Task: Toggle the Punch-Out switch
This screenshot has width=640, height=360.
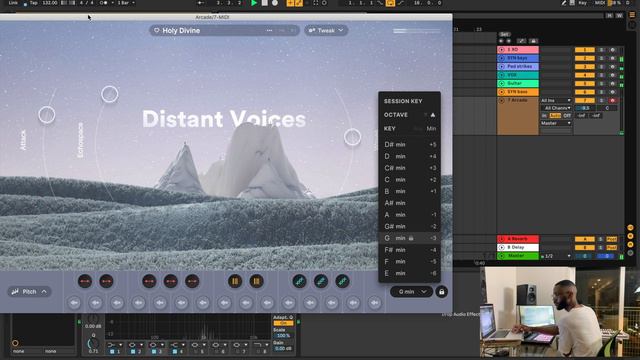Action: (400, 3)
